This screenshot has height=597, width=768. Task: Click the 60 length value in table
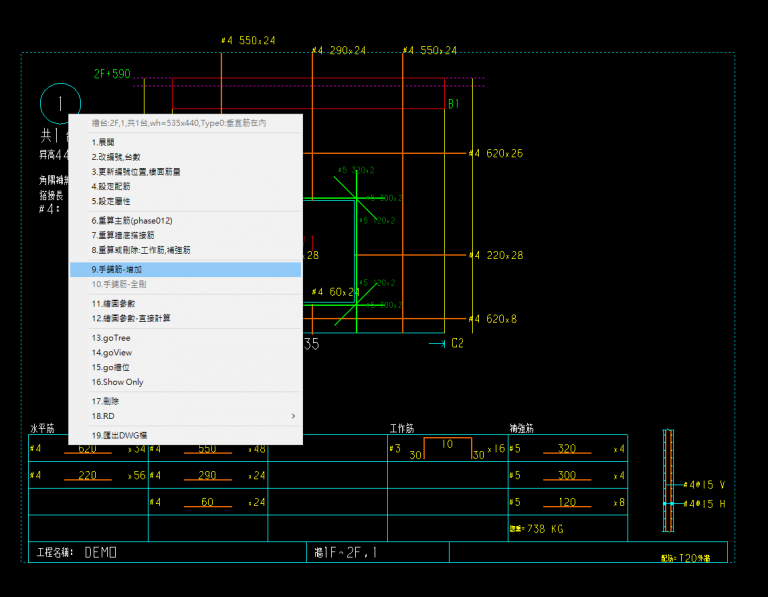207,502
